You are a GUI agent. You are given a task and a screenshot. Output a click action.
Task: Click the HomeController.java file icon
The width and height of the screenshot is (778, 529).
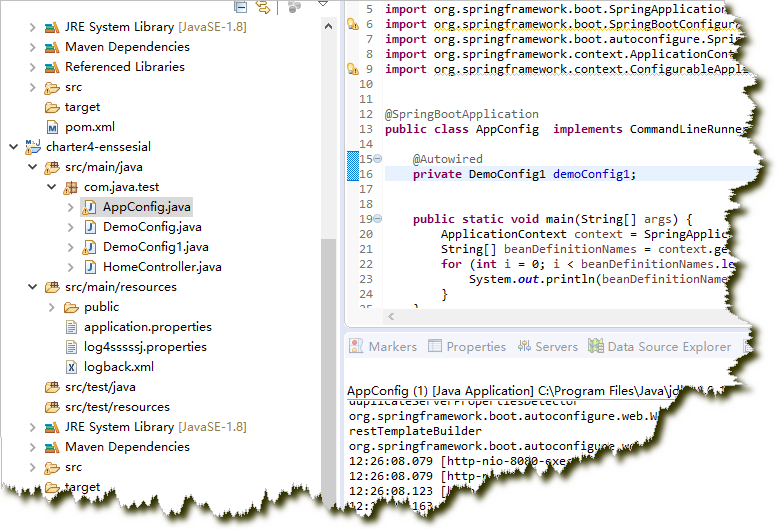pyautogui.click(x=90, y=267)
